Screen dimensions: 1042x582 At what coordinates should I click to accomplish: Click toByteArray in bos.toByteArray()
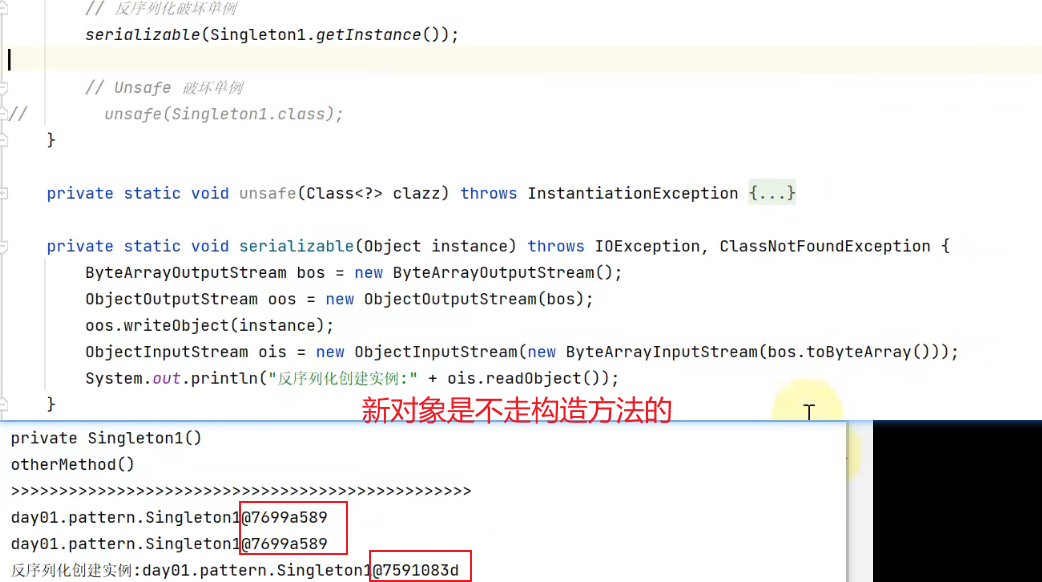click(x=859, y=352)
